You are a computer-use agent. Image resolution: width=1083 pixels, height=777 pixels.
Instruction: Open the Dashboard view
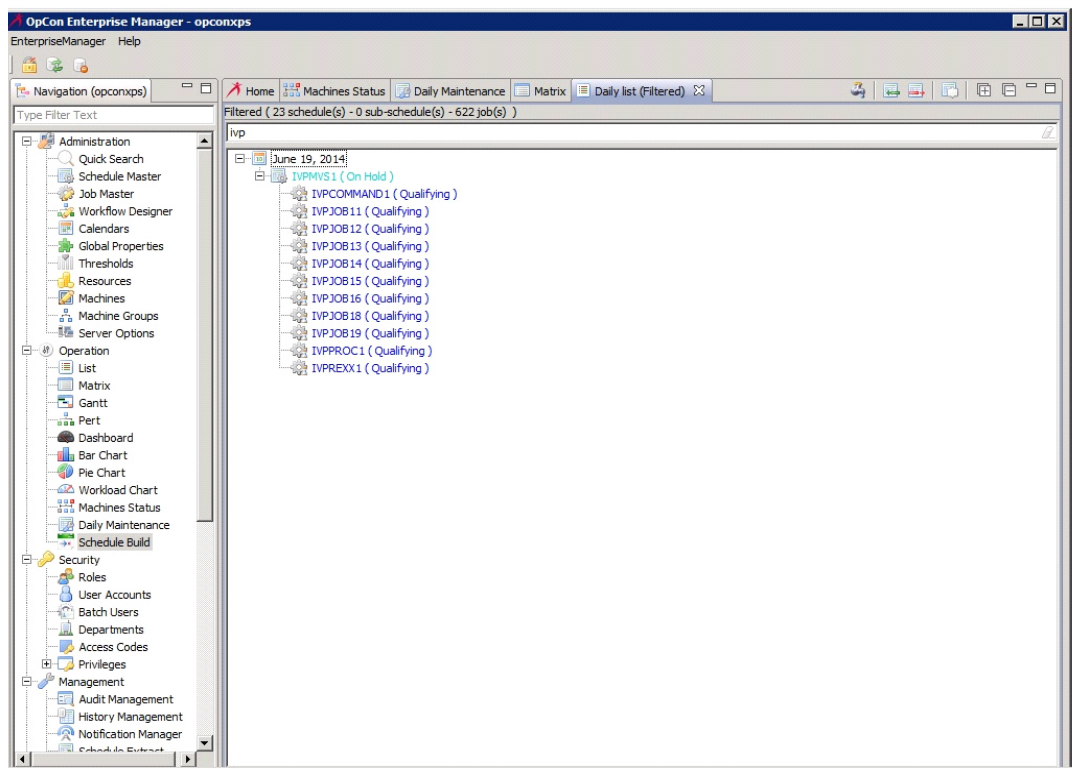(106, 438)
